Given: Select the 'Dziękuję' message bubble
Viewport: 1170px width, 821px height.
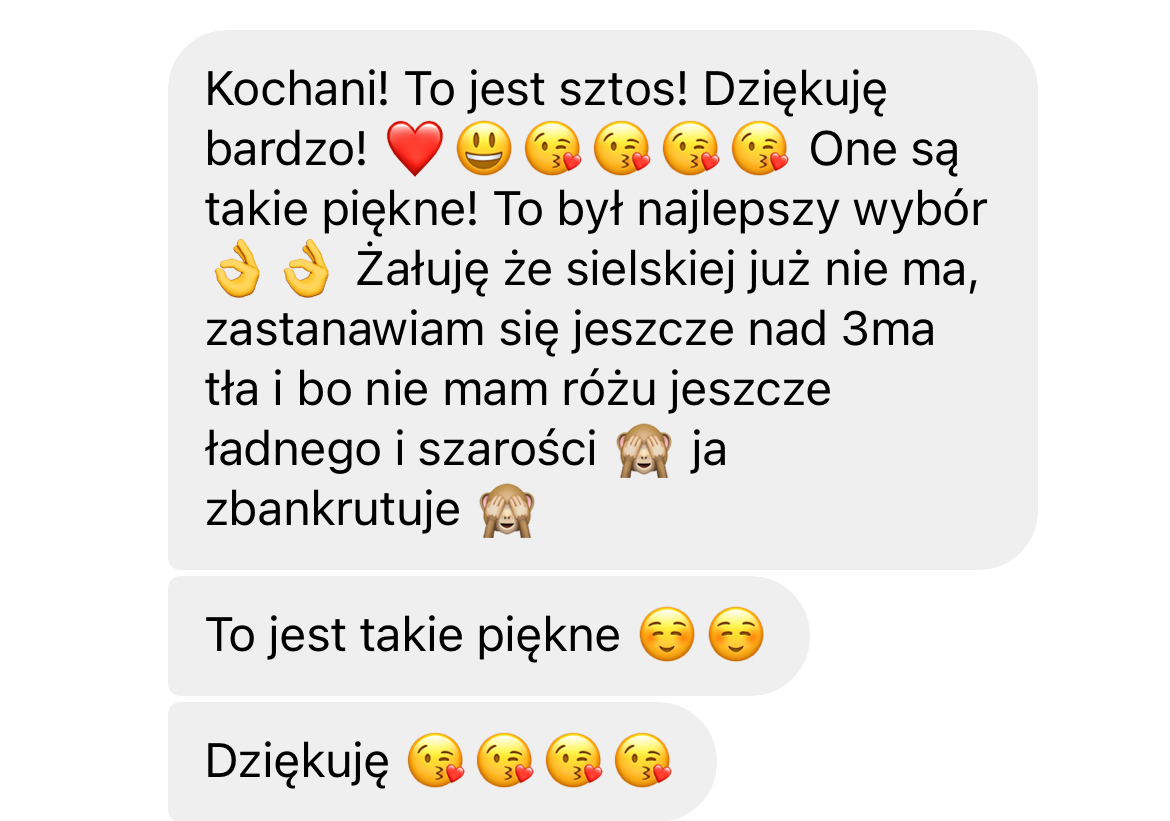Looking at the screenshot, I should [x=442, y=761].
